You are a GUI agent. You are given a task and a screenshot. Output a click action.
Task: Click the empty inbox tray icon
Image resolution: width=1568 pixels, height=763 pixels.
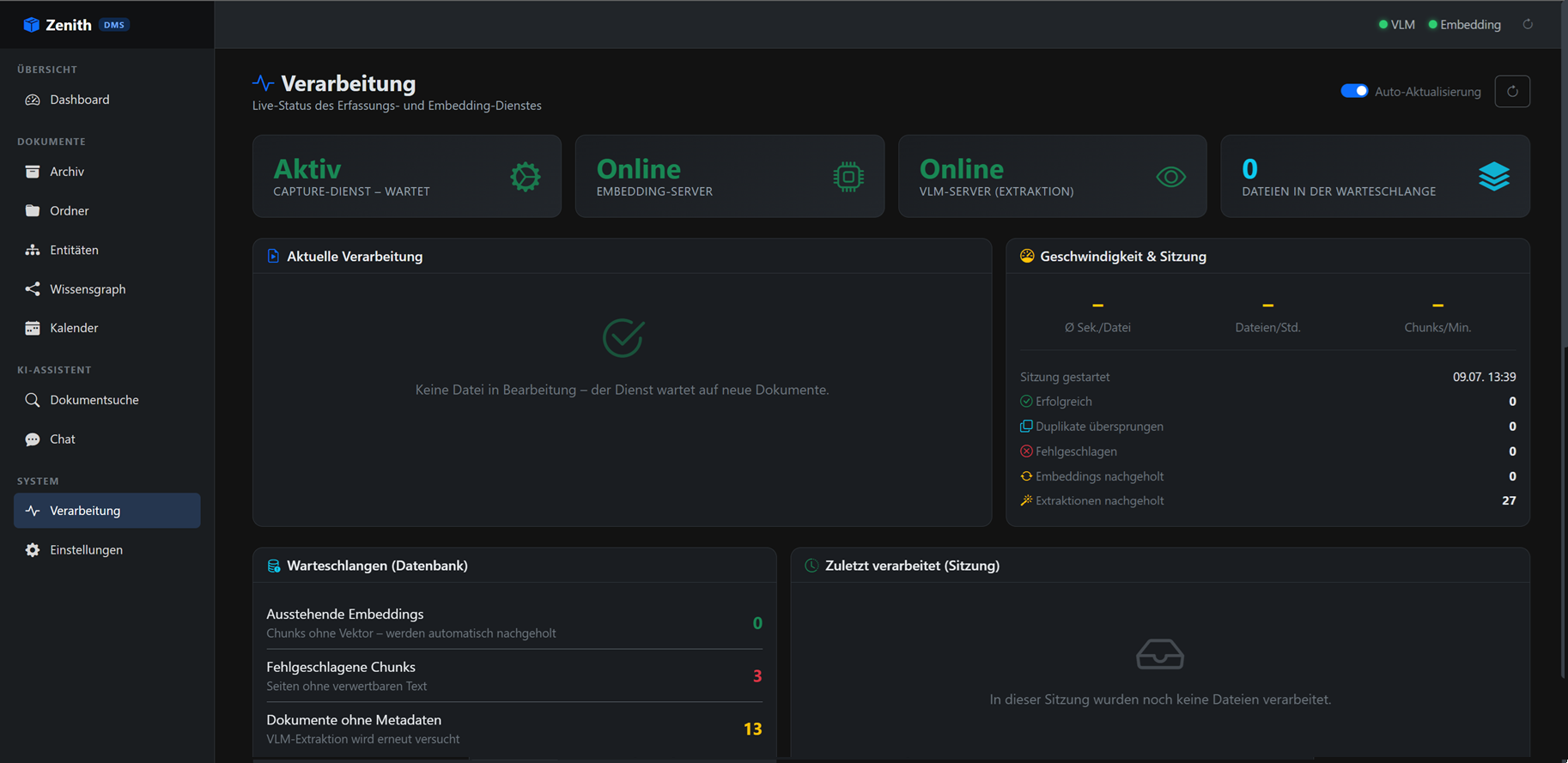point(1160,654)
